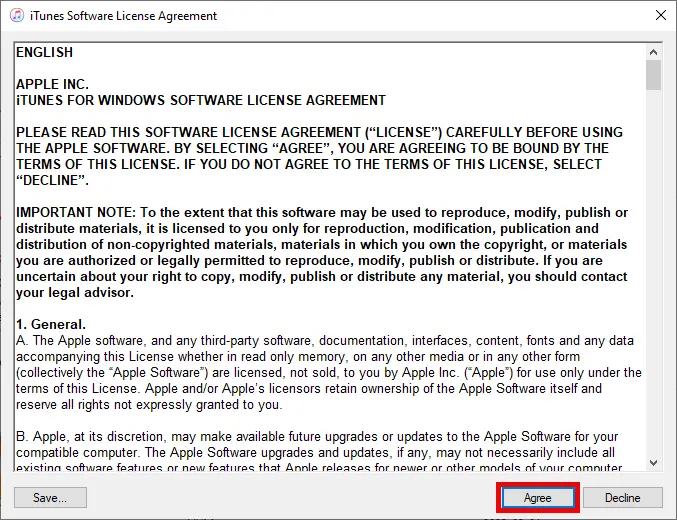Screen dimensions: 677x520
Task: Click the iTUNES FOR WINDOWS SOFTWARE LICENSE AGREEMENT line
Action: pyautogui.click(x=201, y=100)
